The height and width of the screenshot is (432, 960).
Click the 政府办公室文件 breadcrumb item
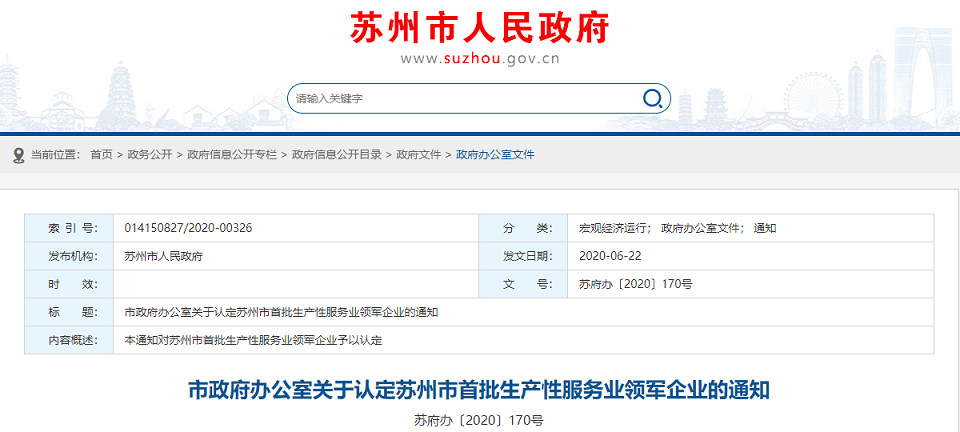click(x=495, y=155)
